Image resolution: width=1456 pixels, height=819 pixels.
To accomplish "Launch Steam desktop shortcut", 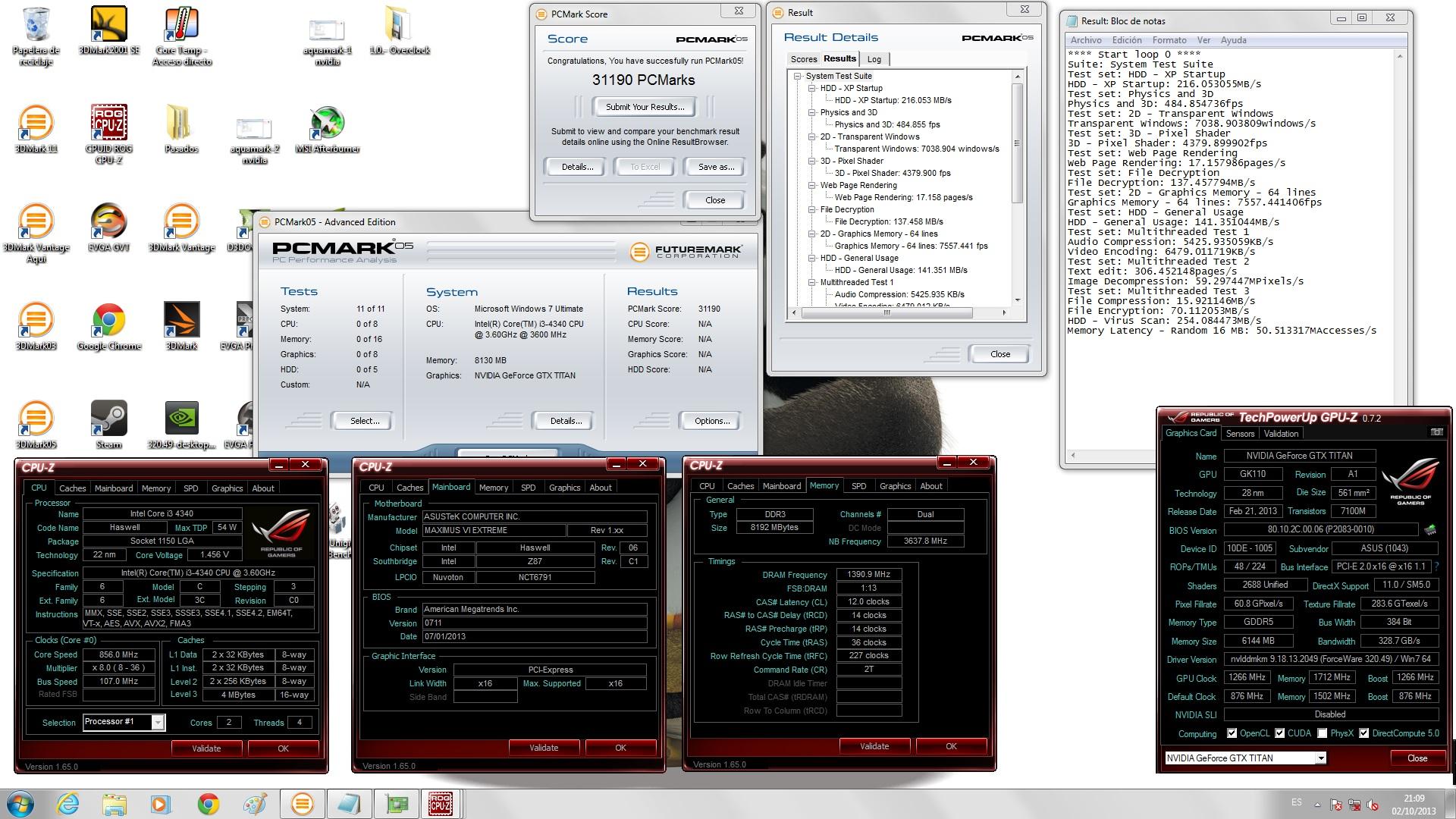I will 108,425.
